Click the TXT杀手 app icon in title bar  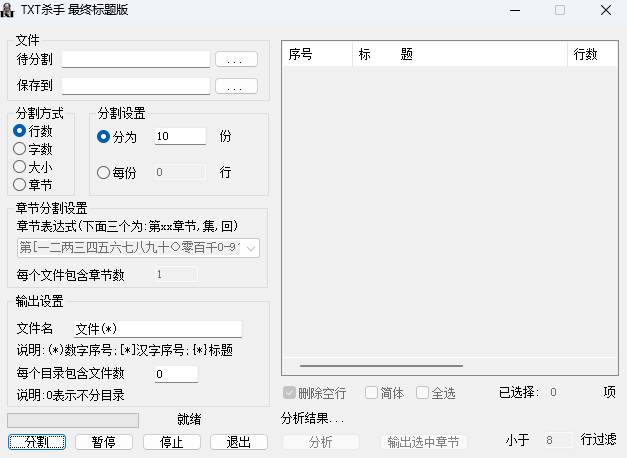point(8,10)
